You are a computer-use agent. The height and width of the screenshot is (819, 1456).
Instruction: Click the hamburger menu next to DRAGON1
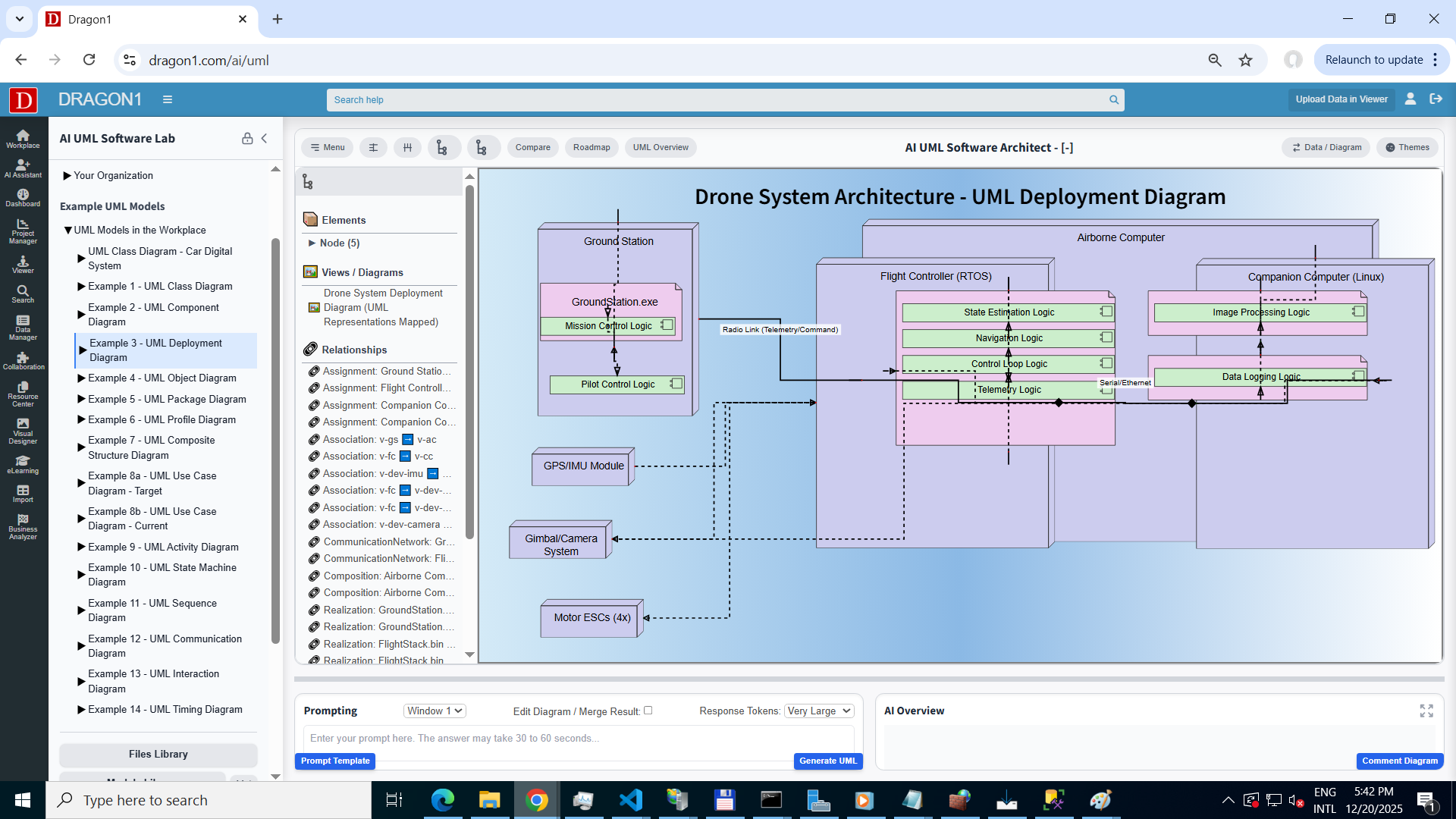click(168, 99)
